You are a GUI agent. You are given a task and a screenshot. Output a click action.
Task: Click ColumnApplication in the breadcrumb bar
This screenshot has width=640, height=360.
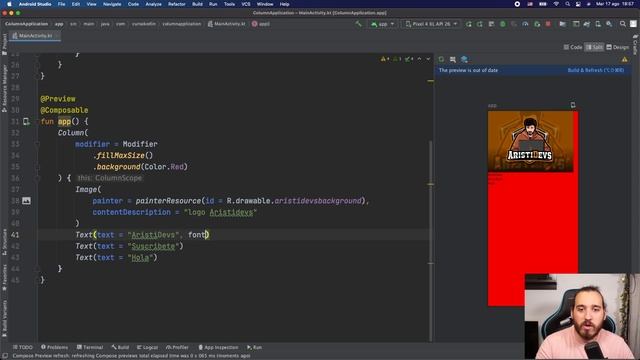(27, 24)
